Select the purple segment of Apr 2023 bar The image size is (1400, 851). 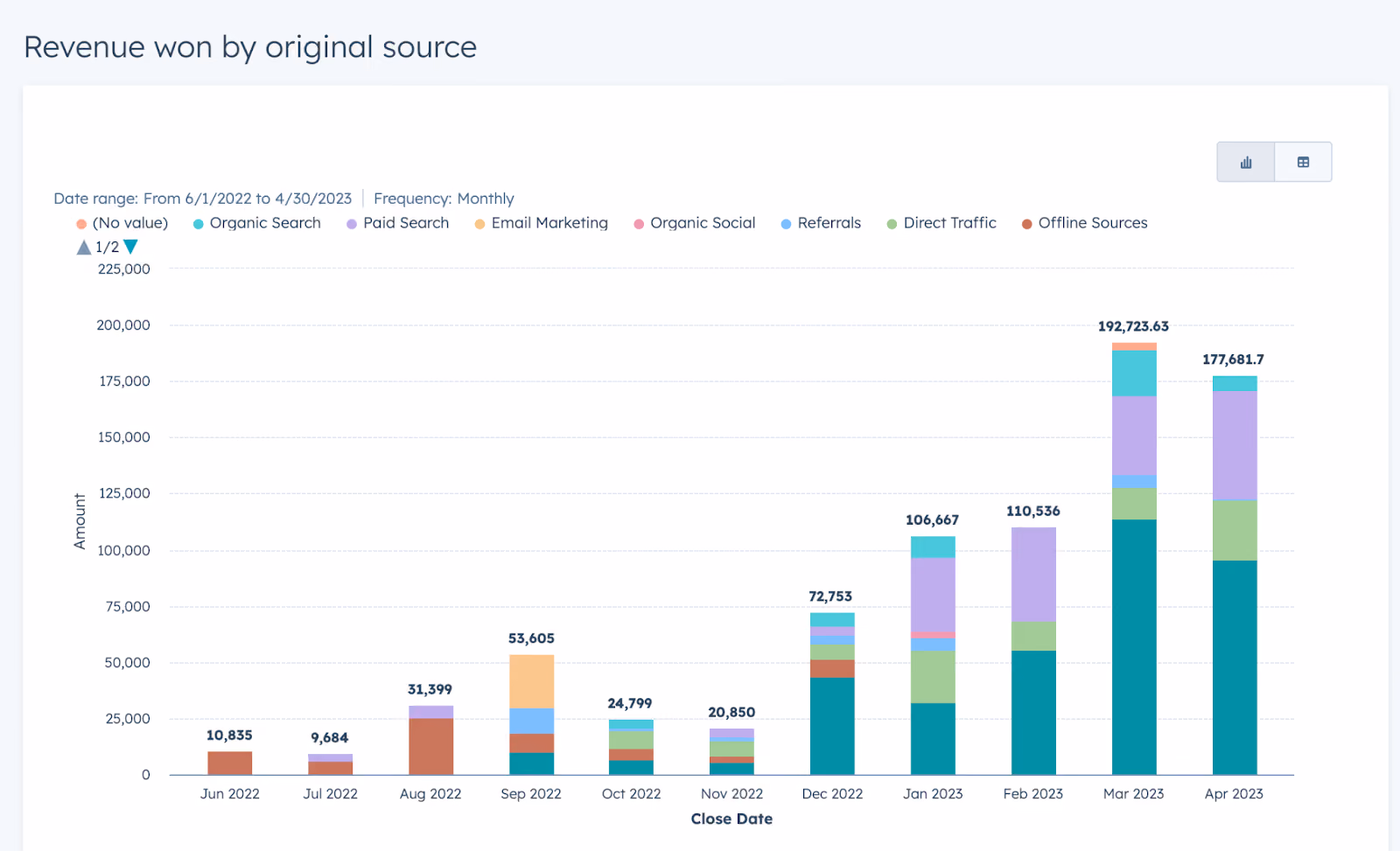[1235, 446]
